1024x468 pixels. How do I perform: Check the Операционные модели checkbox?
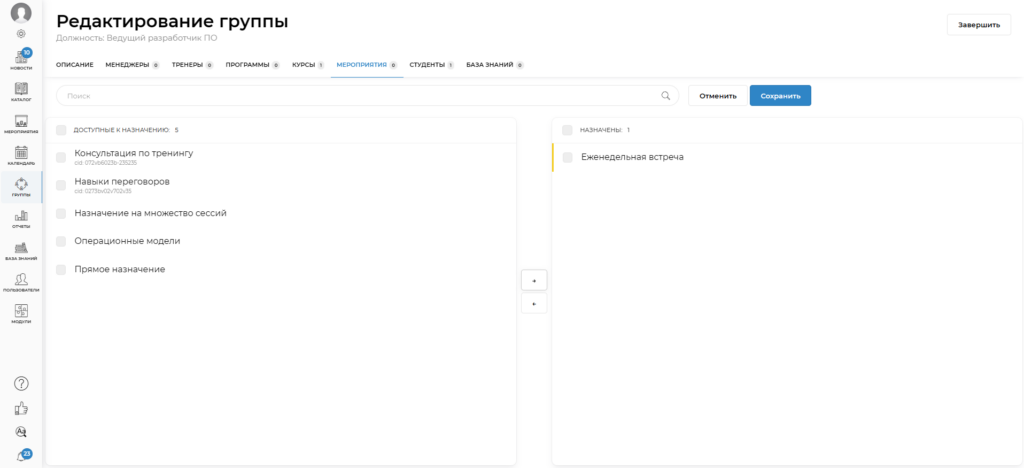tap(61, 242)
